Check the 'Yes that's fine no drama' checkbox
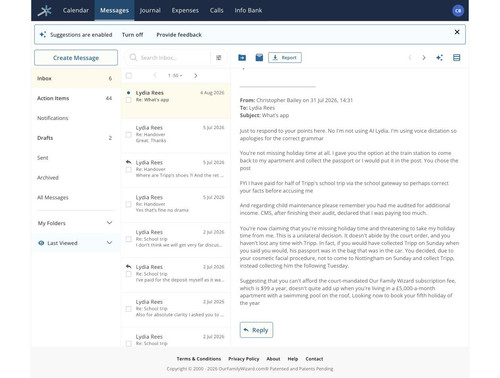The image size is (500, 378). pyautogui.click(x=129, y=204)
